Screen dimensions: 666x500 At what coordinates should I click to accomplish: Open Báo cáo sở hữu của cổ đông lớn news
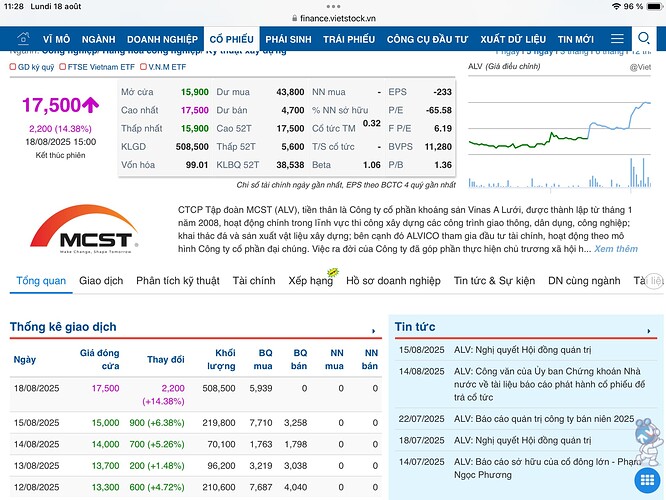tap(547, 468)
